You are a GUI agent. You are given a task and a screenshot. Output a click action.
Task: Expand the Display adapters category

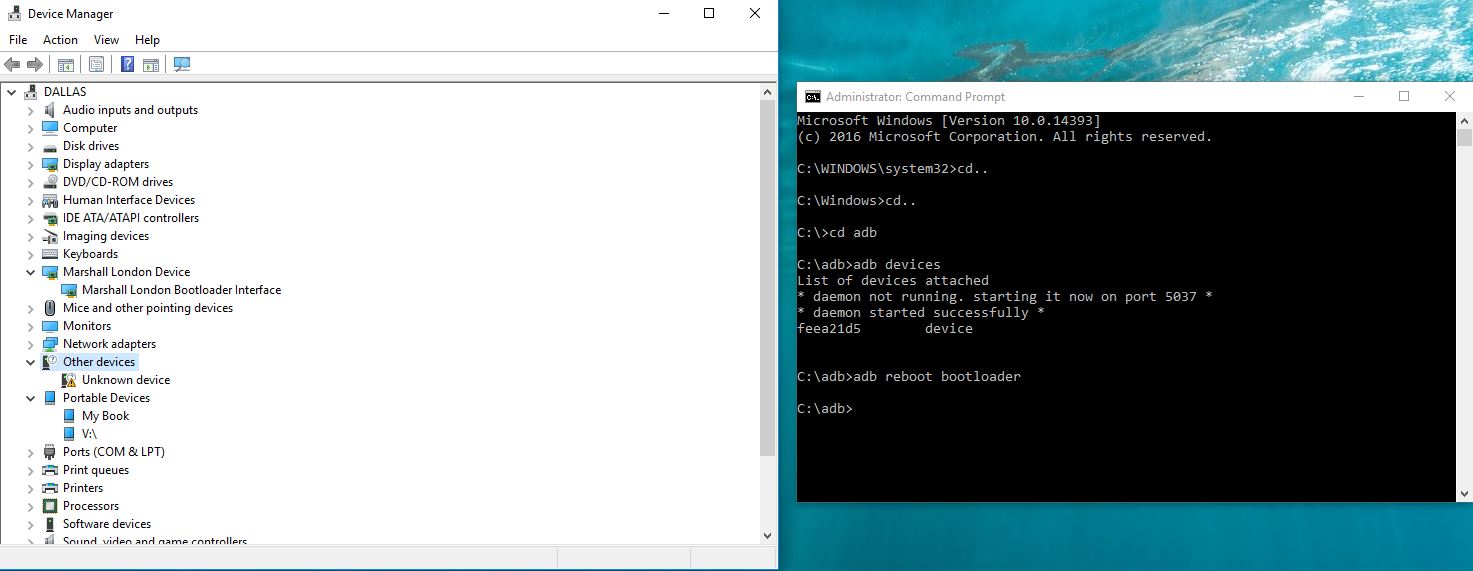pos(31,164)
